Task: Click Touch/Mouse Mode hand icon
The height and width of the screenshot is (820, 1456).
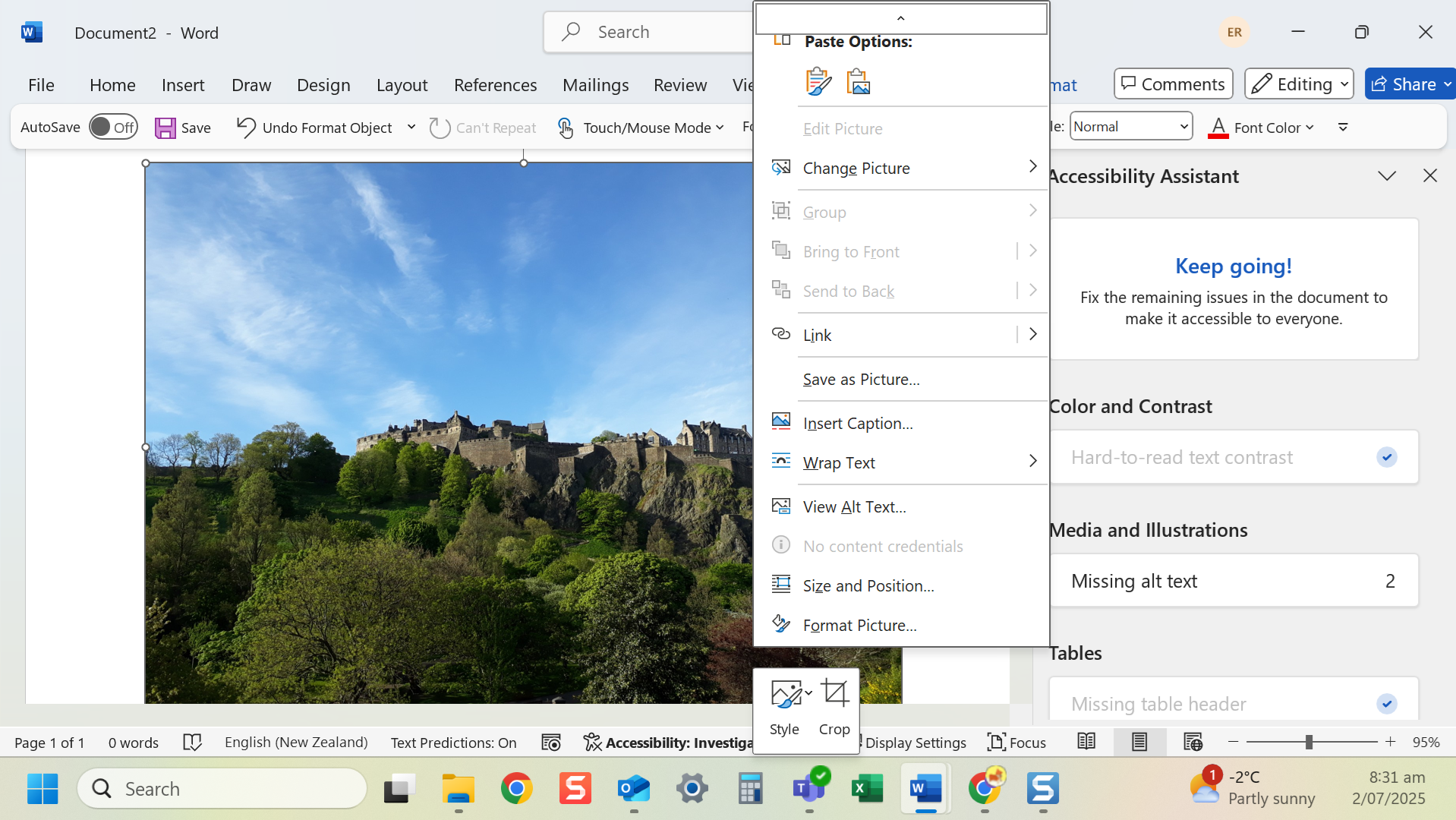Action: [566, 128]
